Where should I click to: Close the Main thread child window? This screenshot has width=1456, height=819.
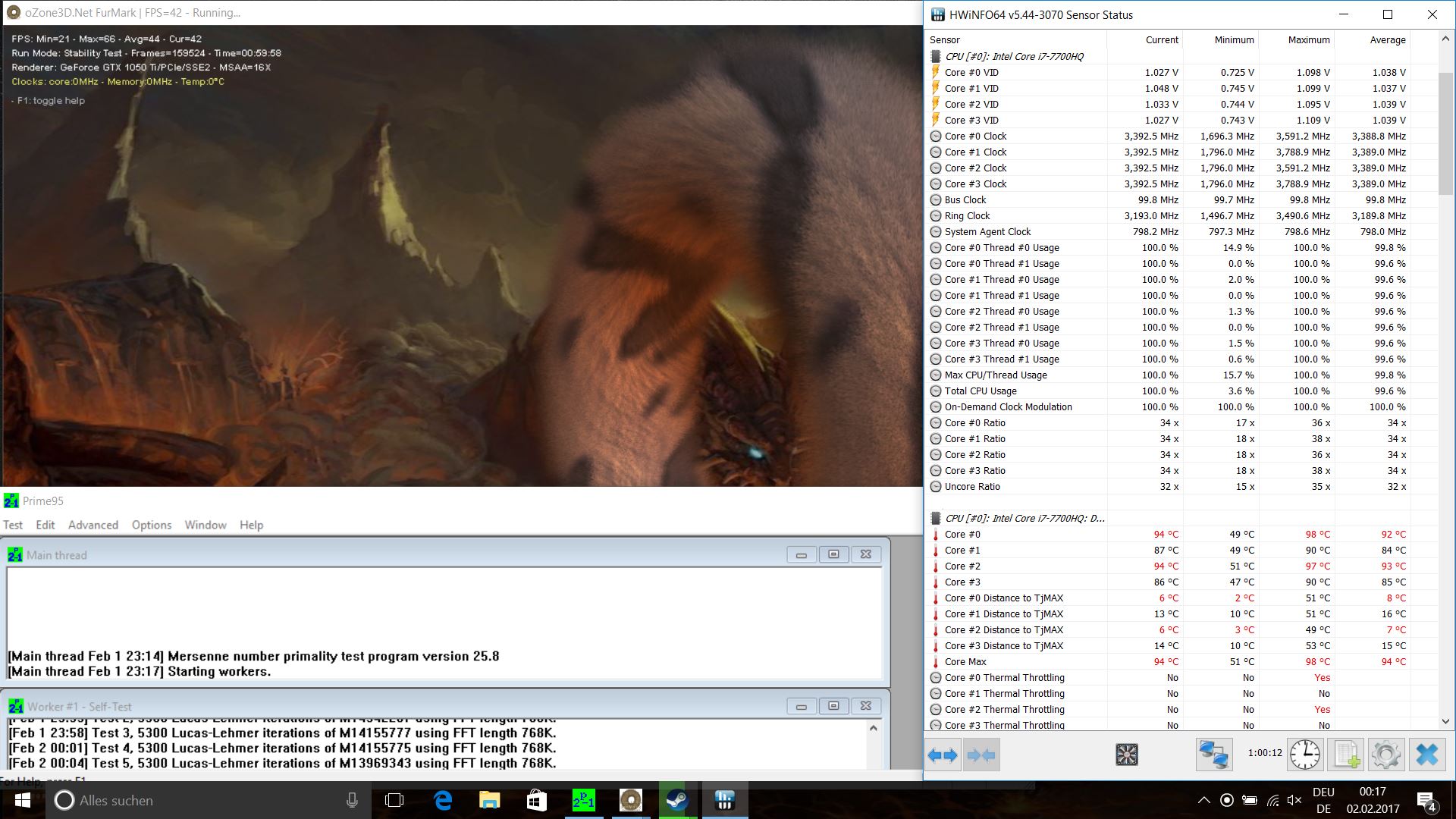point(866,554)
